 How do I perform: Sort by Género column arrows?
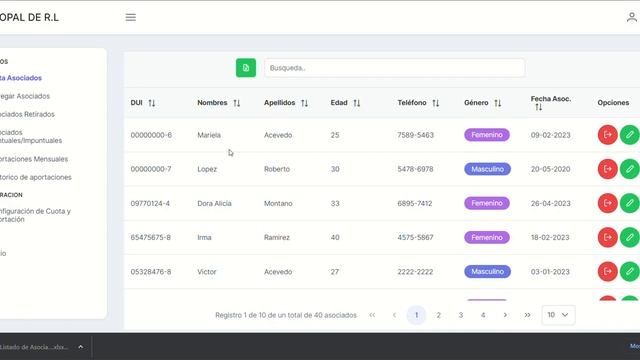point(498,103)
